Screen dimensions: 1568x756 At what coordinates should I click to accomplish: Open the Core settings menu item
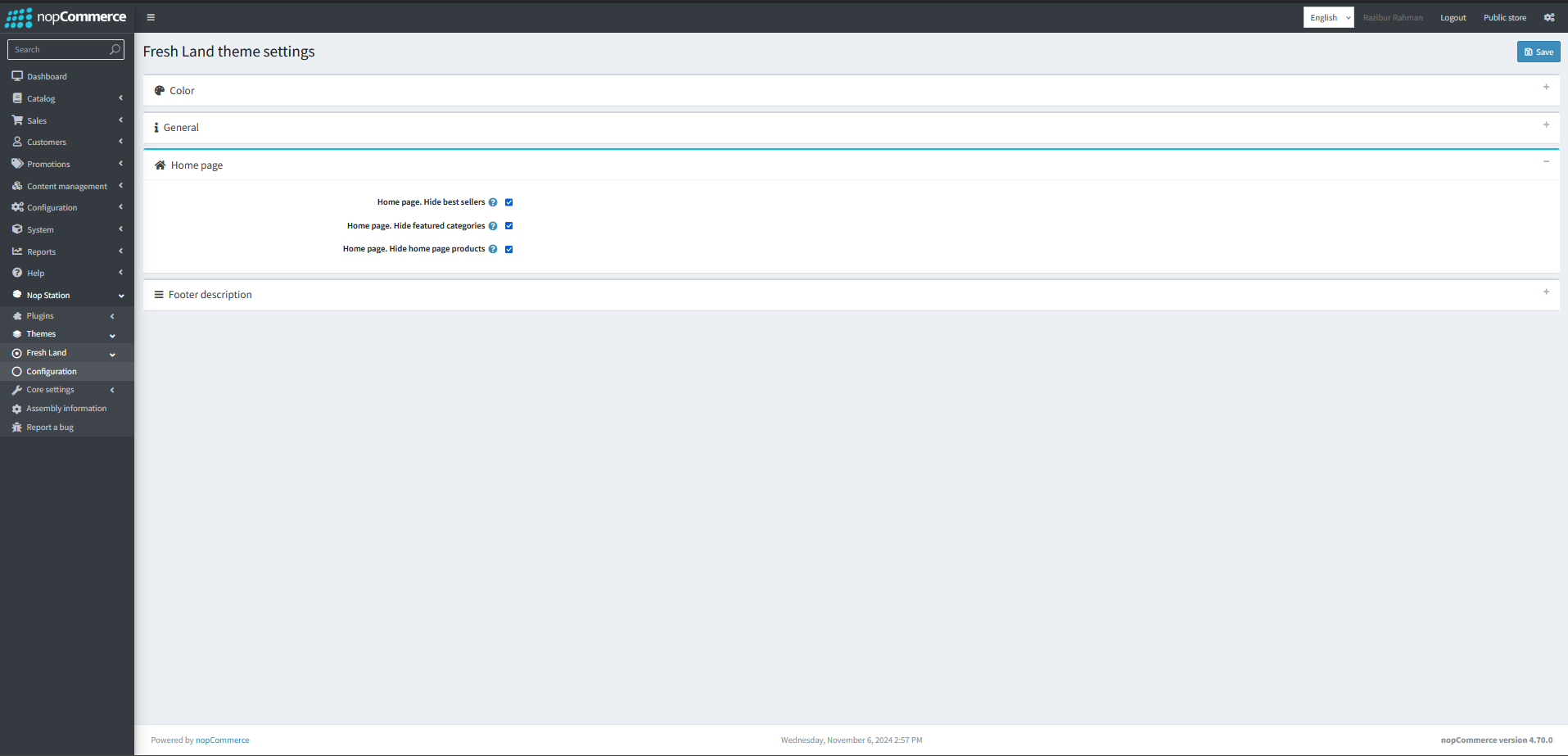click(x=67, y=390)
